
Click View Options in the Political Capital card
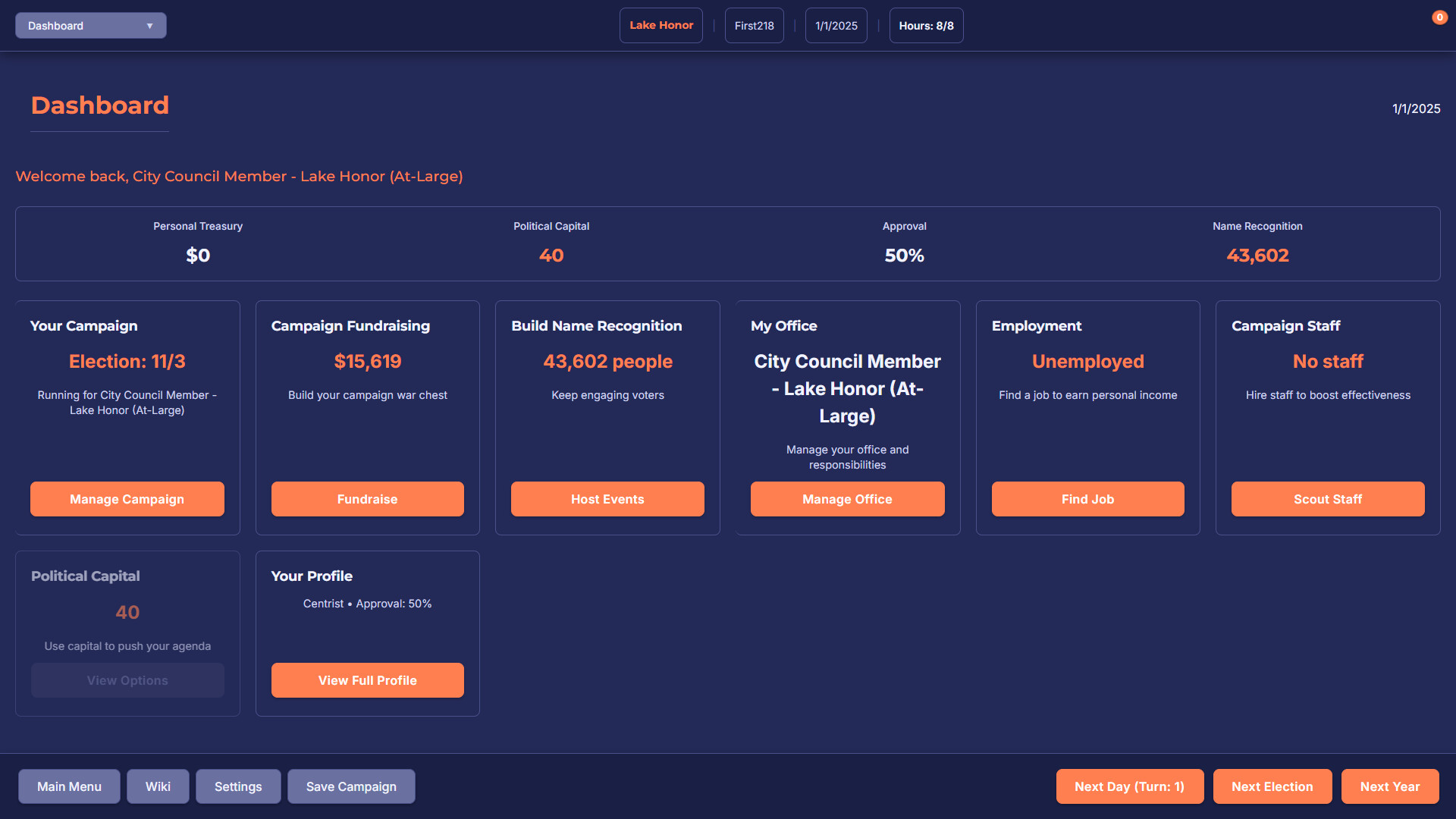click(127, 680)
